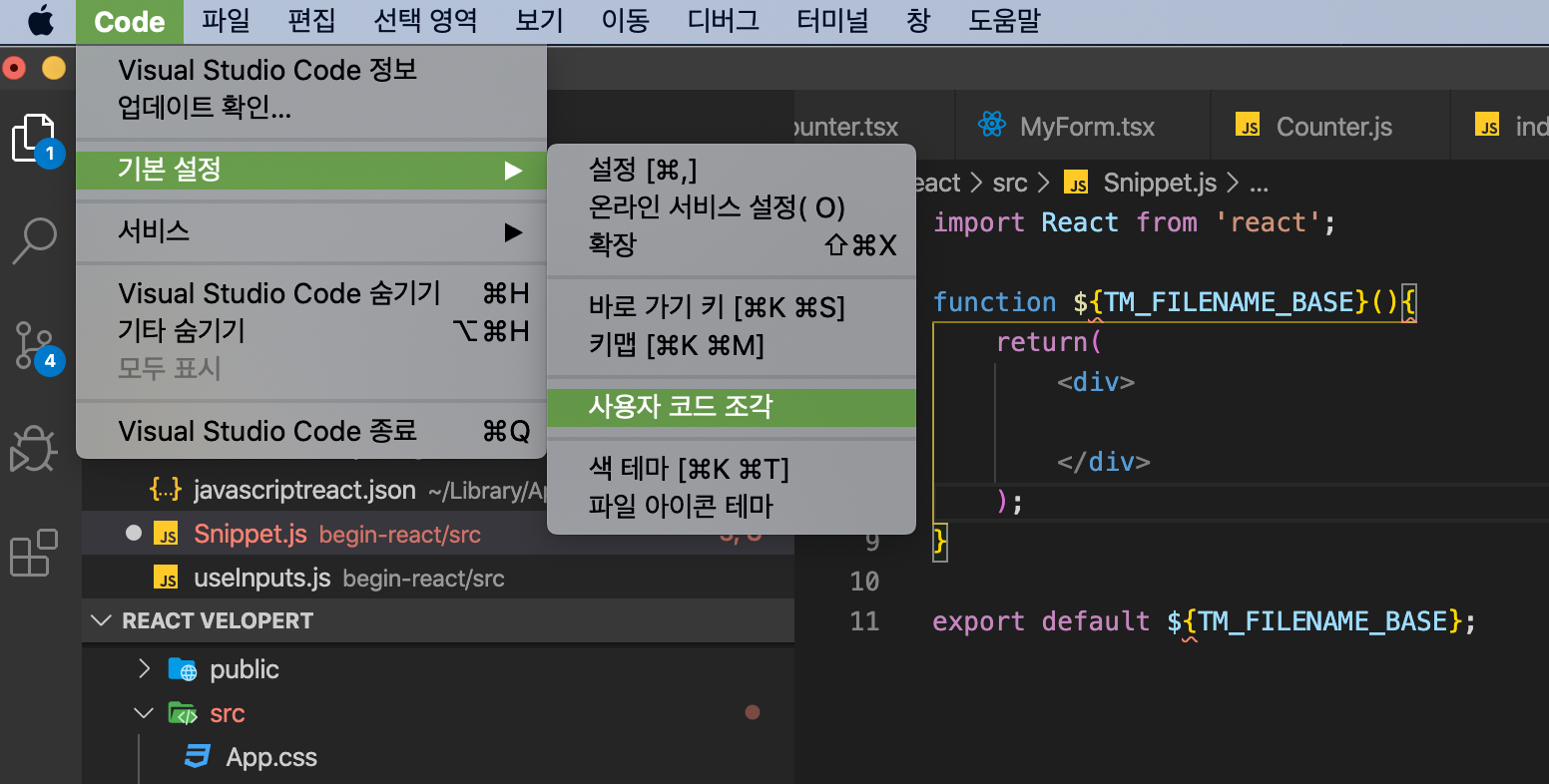The height and width of the screenshot is (784, 1549).
Task: Open the 파일 menu
Action: pos(226,21)
